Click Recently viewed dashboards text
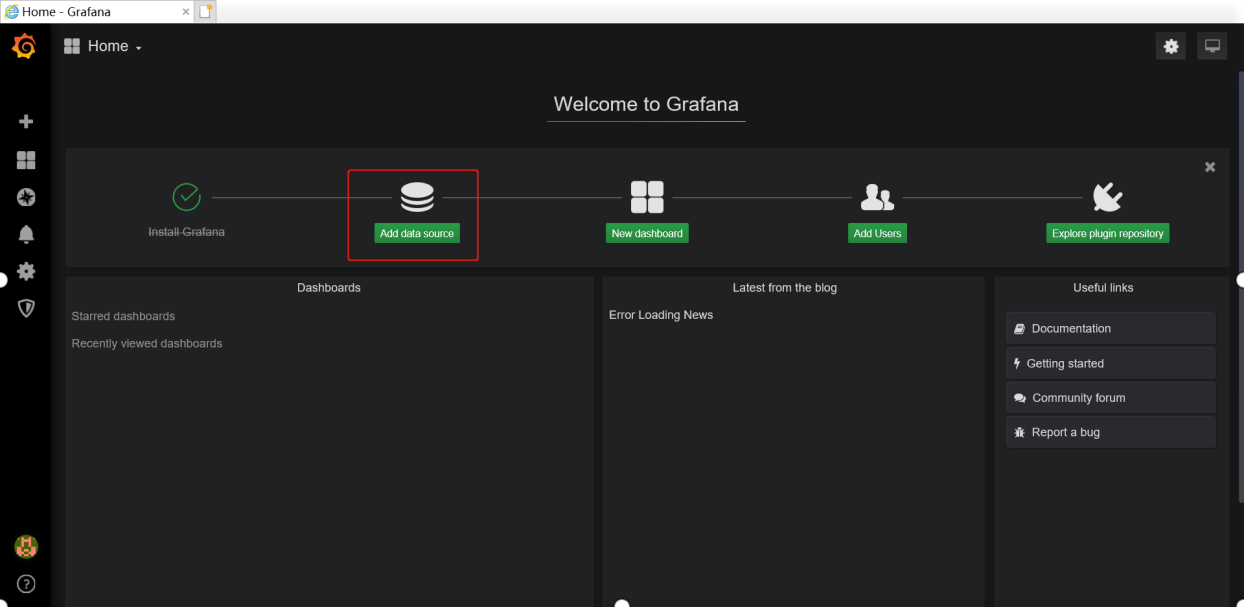 [147, 343]
